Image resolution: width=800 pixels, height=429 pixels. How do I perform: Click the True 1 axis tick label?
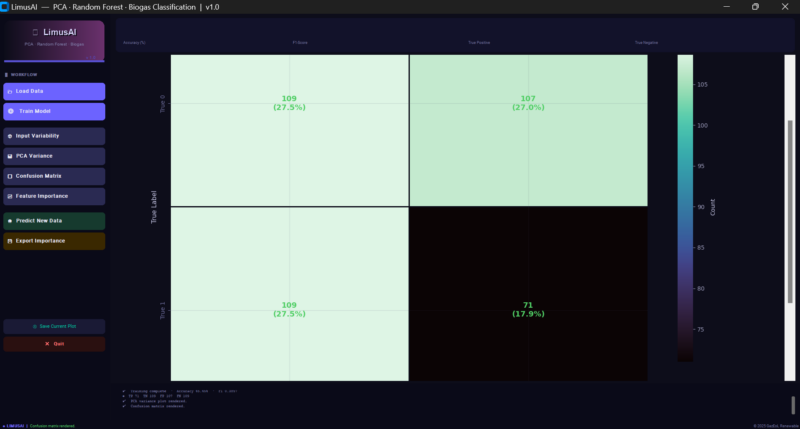pos(162,311)
